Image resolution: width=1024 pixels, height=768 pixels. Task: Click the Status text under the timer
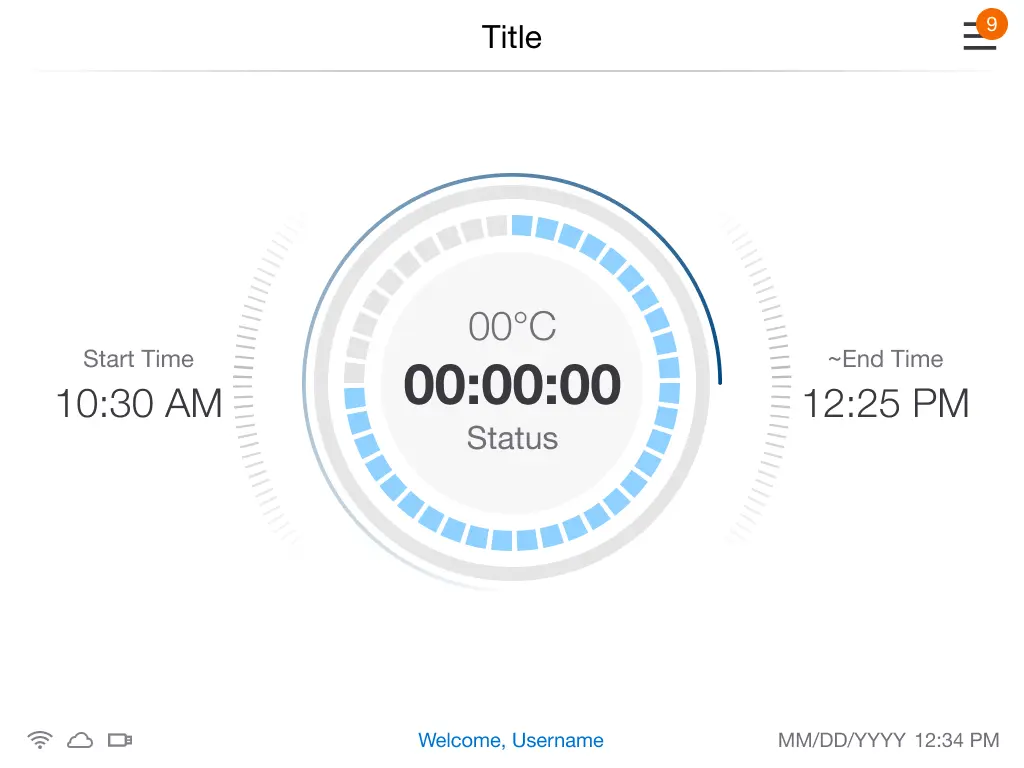coord(512,438)
